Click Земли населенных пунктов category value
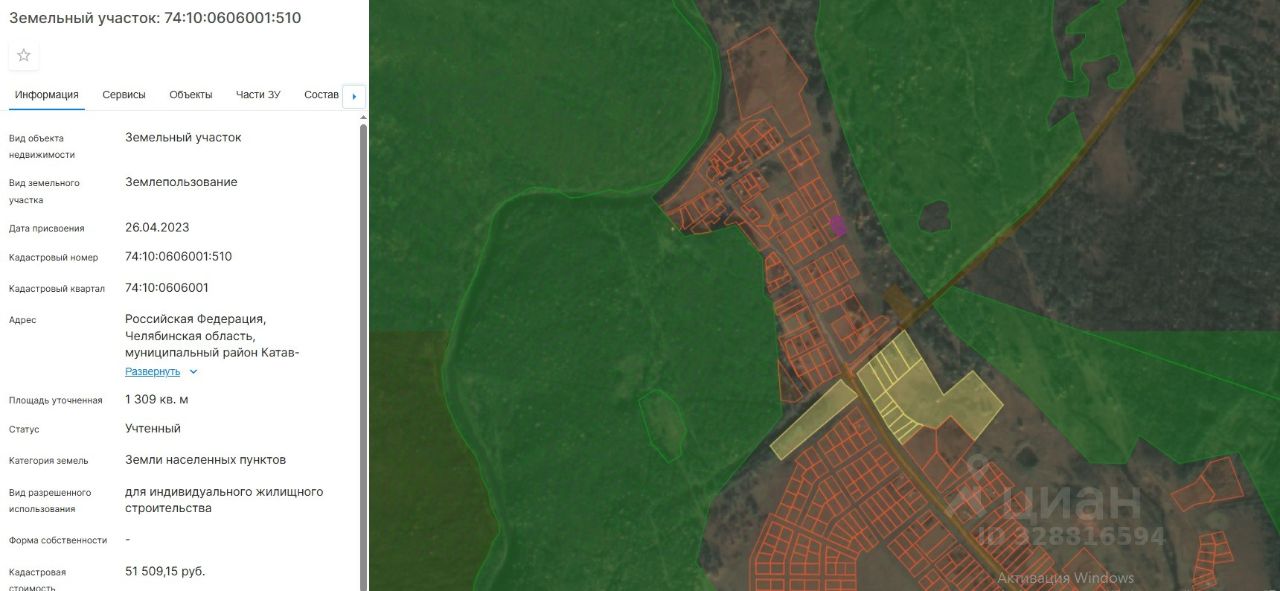Viewport: 1280px width, 591px height. click(x=206, y=459)
